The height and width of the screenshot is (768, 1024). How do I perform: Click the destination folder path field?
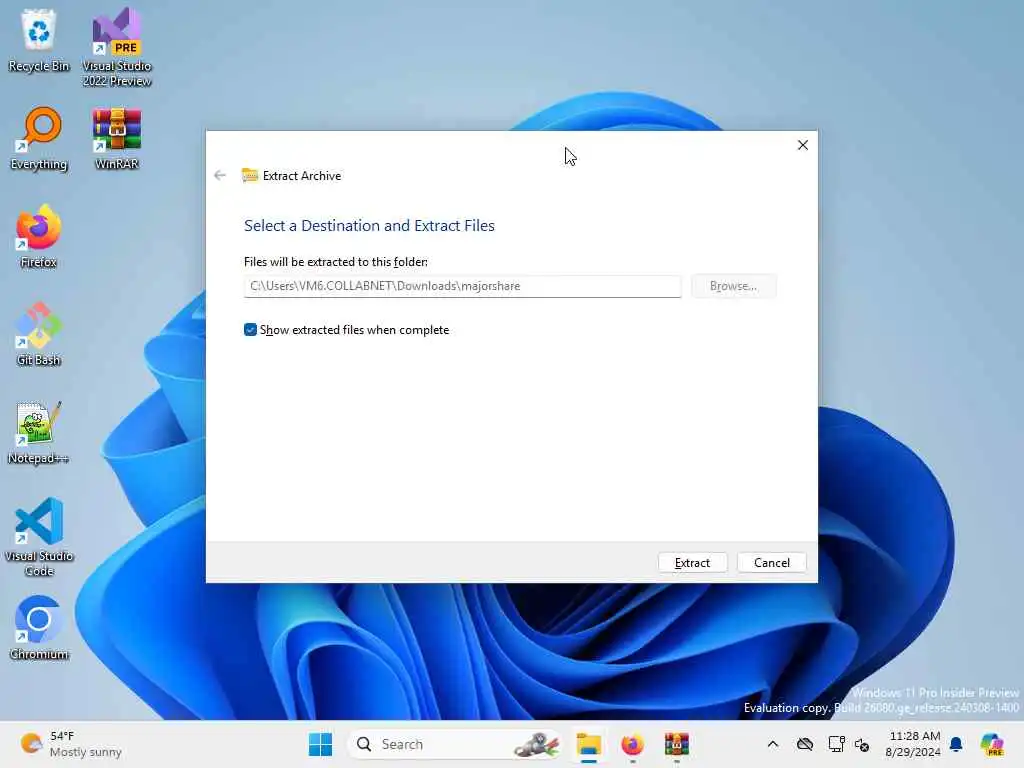(x=462, y=286)
